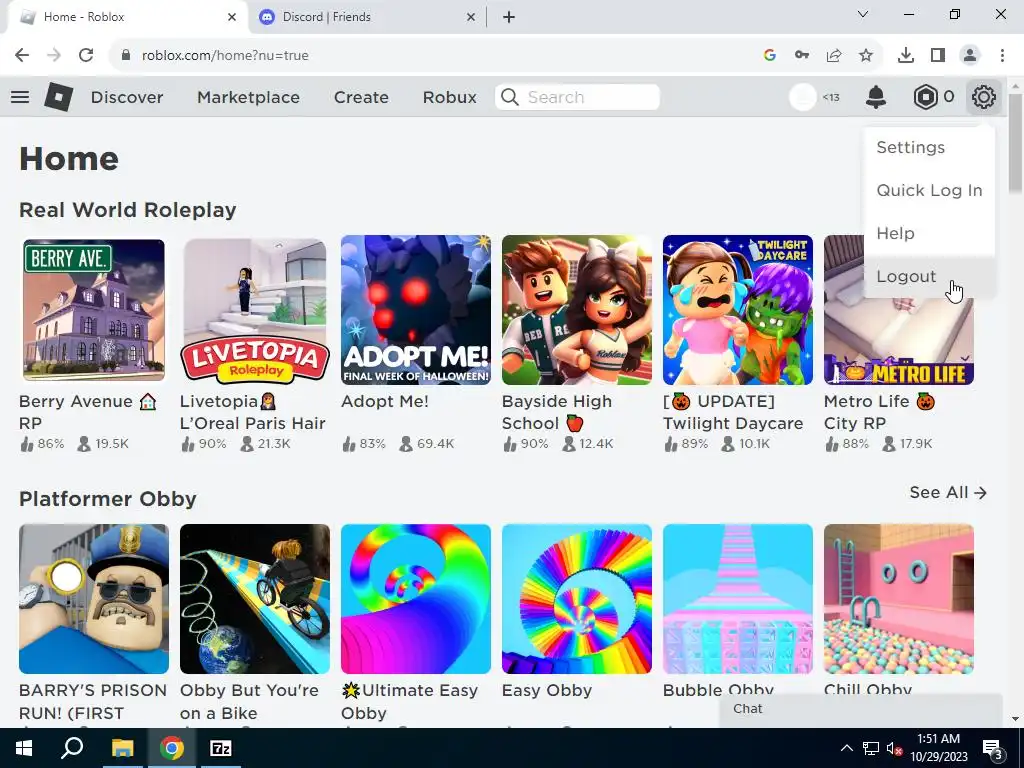This screenshot has height=768, width=1024.
Task: Open the Livetopia Roleplay thumbnail
Action: tap(255, 310)
